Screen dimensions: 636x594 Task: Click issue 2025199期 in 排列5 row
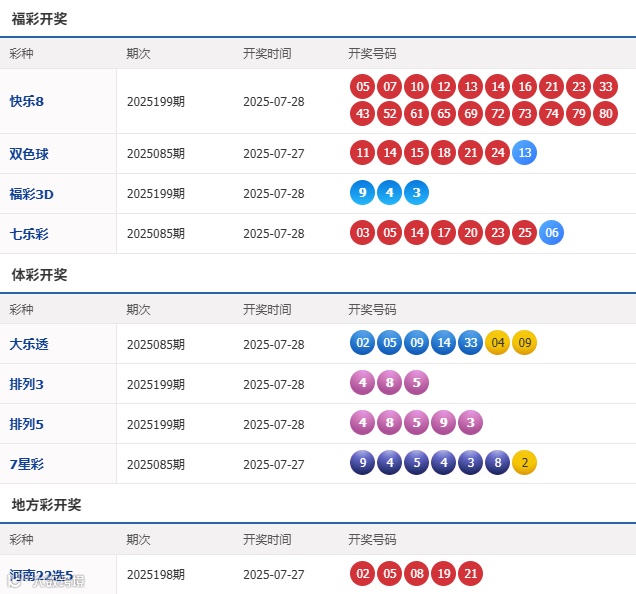coord(156,424)
